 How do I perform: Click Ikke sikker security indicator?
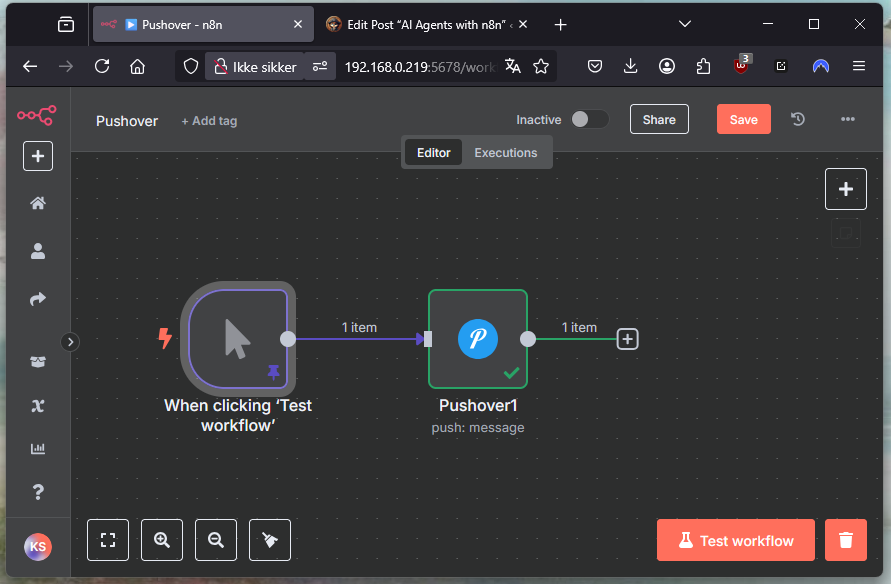255,67
